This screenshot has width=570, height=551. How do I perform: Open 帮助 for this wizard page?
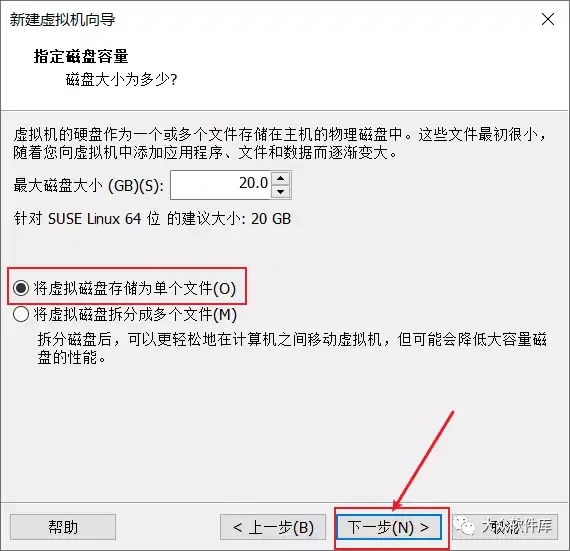point(63,527)
